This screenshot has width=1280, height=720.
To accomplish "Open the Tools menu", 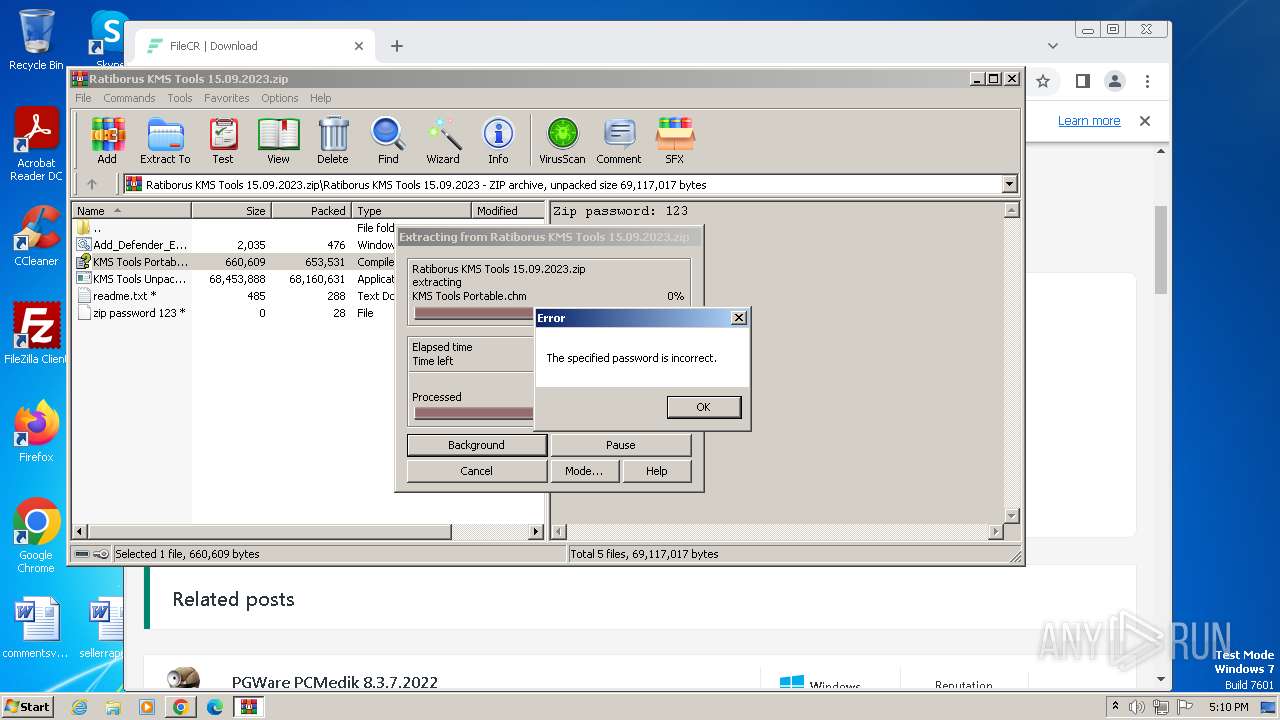I will [x=180, y=98].
